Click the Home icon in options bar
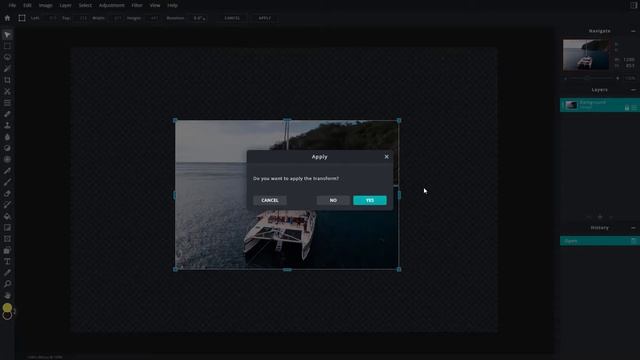Image resolution: width=640 pixels, height=360 pixels. [x=7, y=18]
